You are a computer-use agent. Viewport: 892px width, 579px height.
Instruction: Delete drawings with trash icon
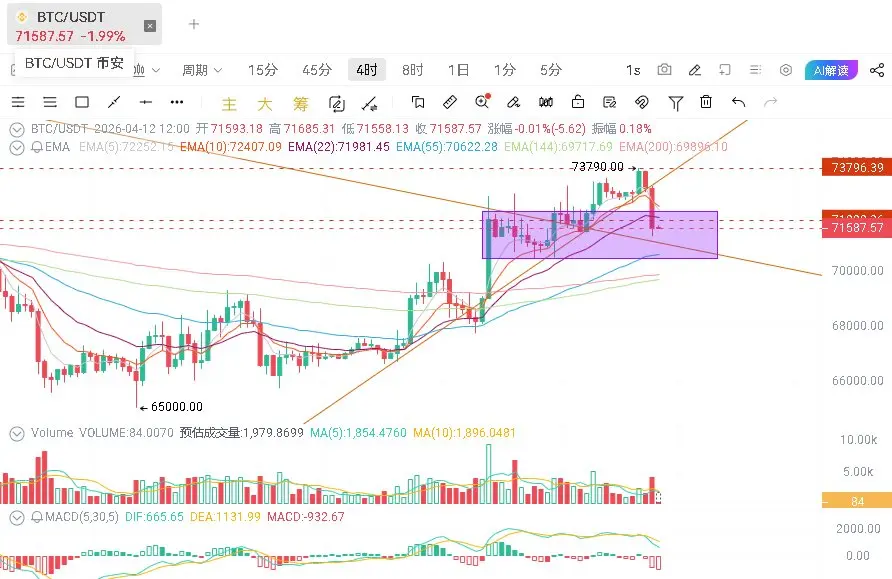(706, 102)
